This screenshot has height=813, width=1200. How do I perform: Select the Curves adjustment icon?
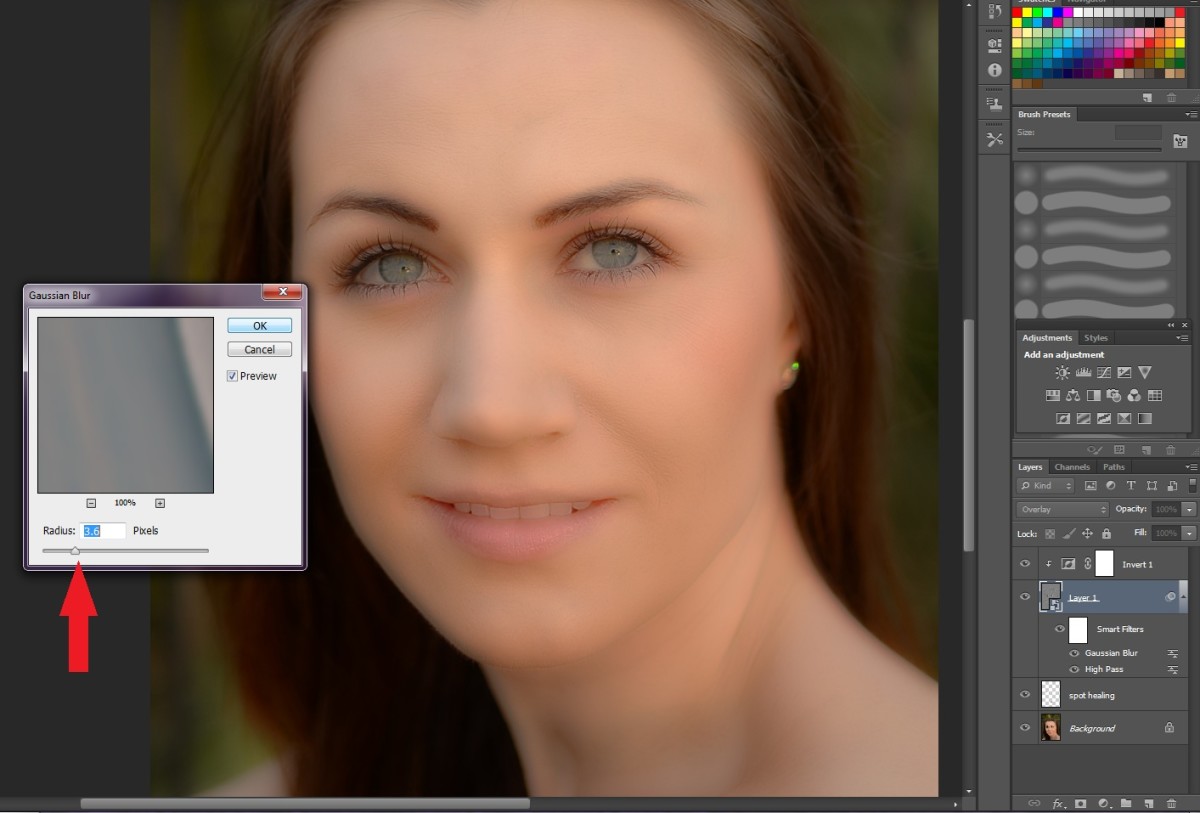coord(1104,373)
